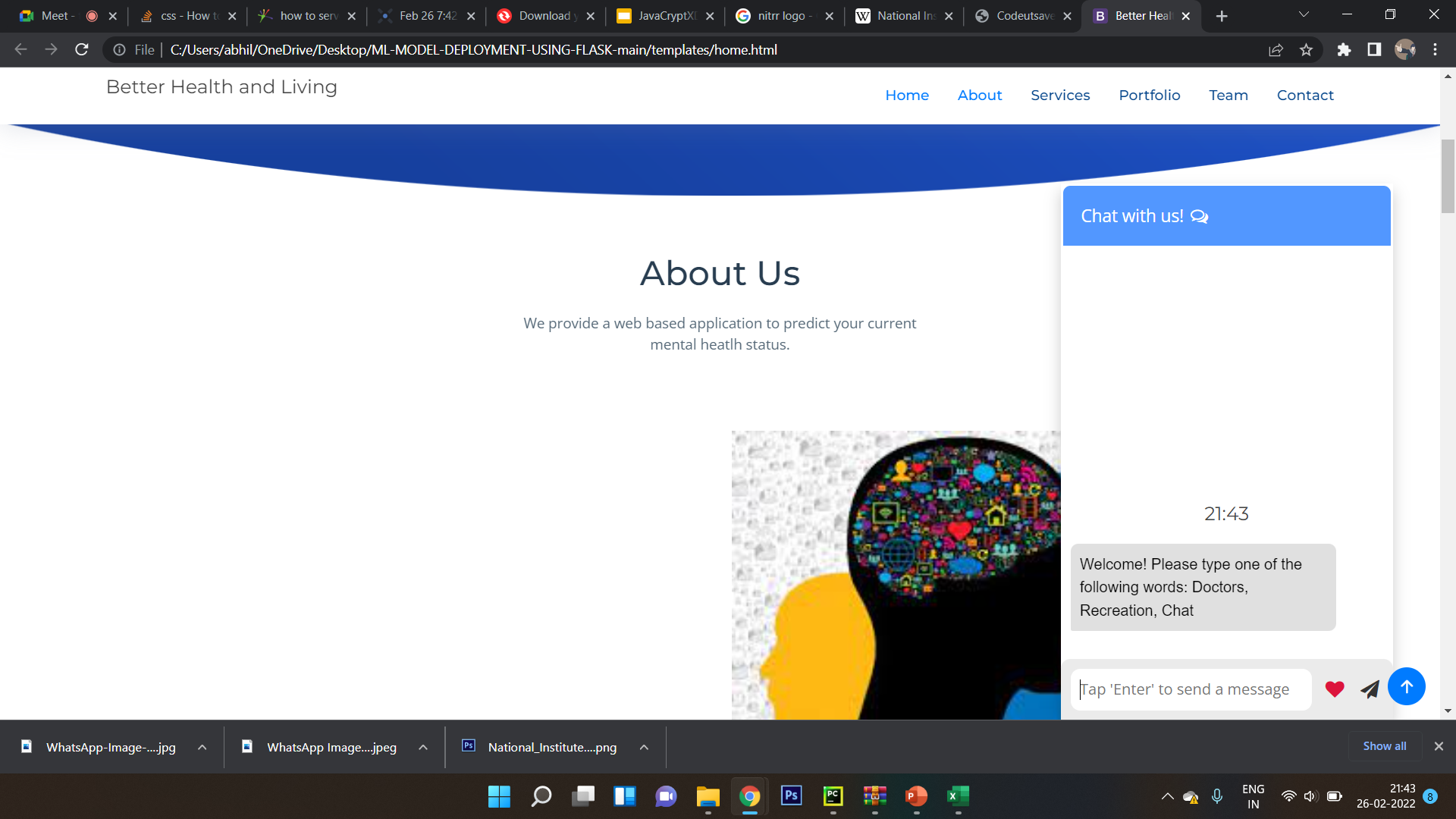Show hidden icons via system tray chevron

(1167, 796)
